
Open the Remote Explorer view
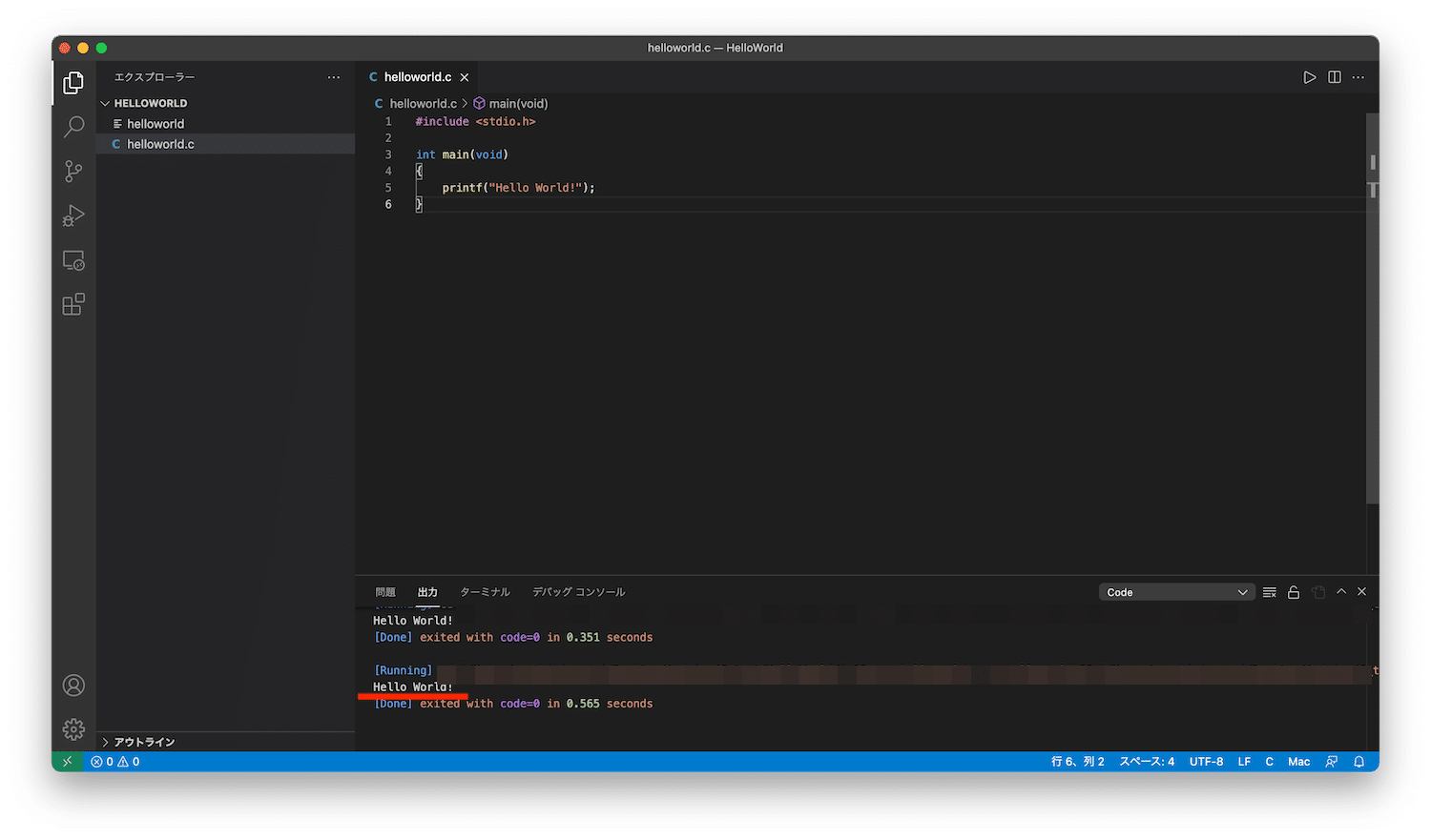tap(73, 260)
